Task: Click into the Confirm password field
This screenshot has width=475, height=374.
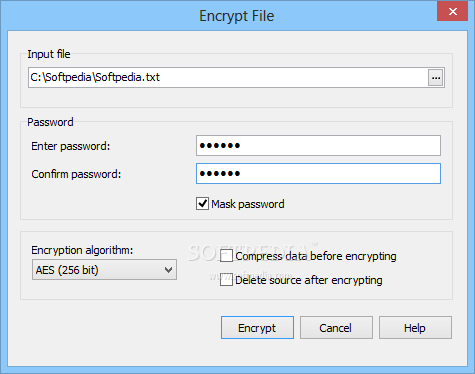Action: click(318, 173)
